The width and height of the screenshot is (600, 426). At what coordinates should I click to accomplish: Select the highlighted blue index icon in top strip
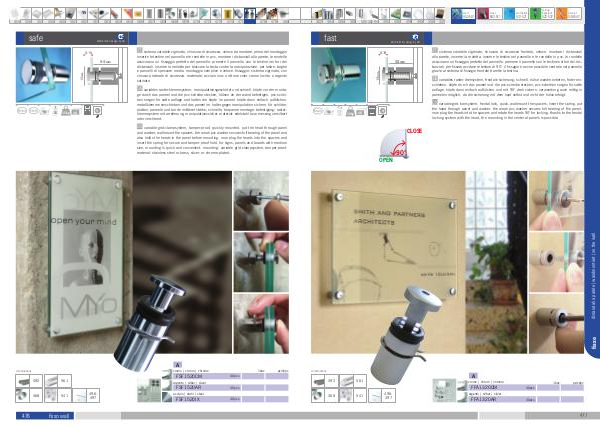pos(249,15)
